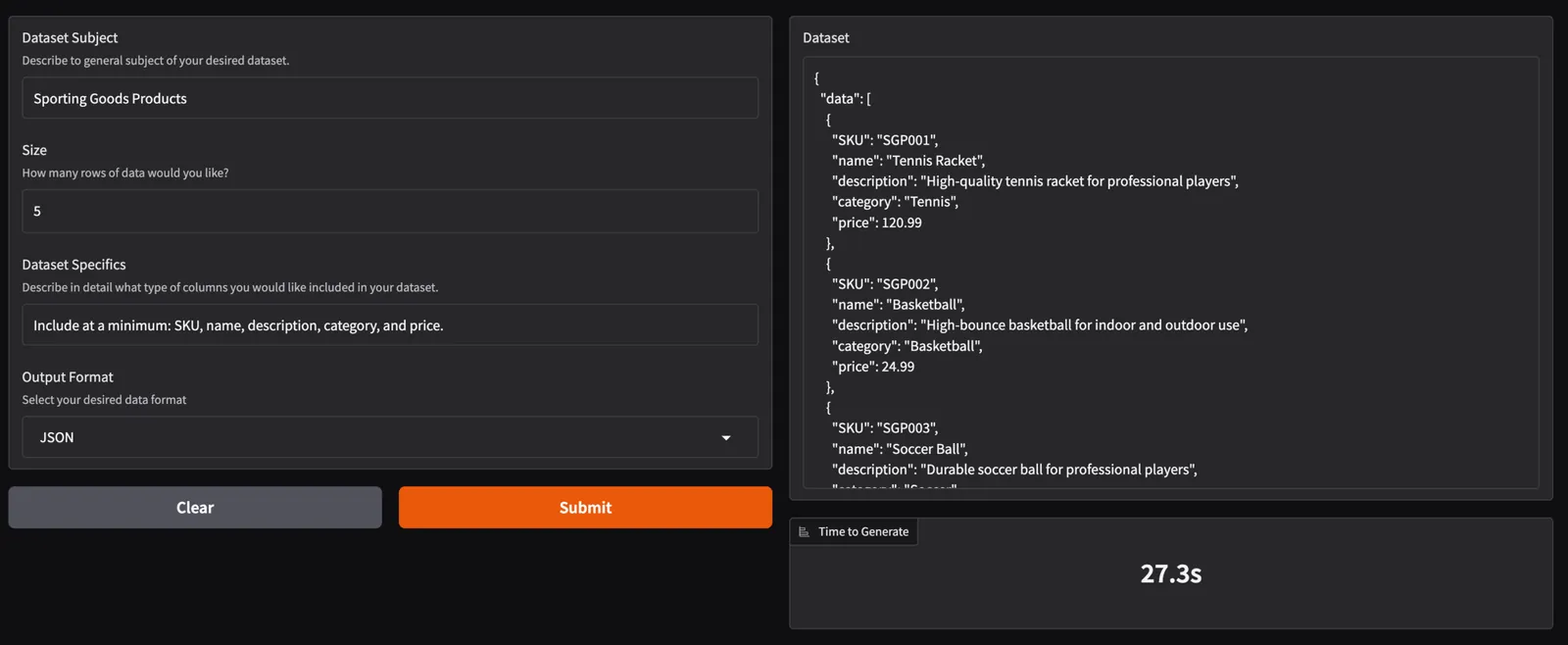
Task: Click the "price": 24.99 line
Action: tap(873, 367)
